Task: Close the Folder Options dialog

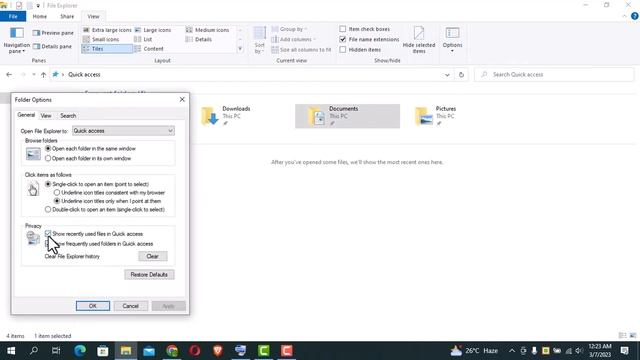Action: pos(182,100)
